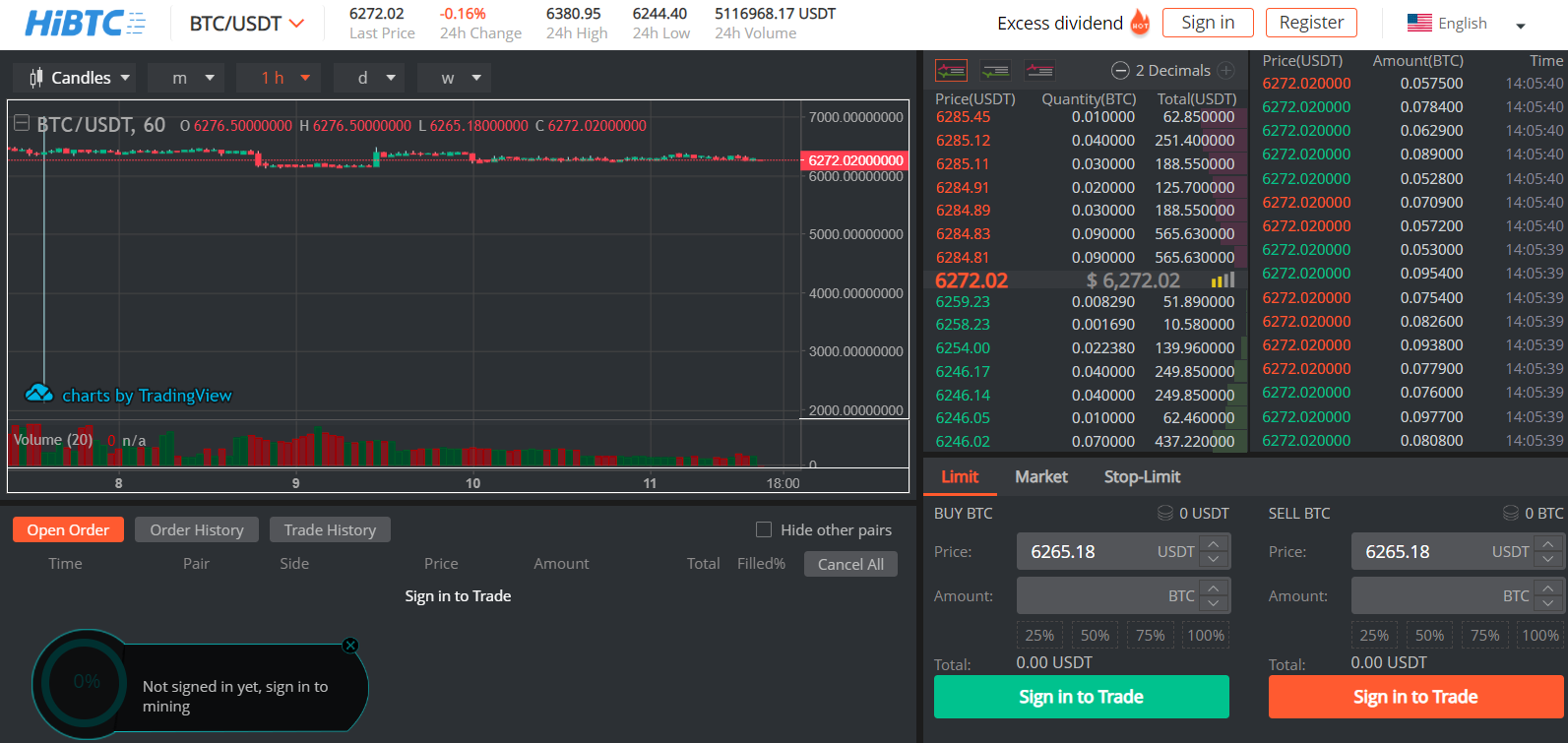Select the 6259.23 bid order row
1568x743 pixels.
1086,302
